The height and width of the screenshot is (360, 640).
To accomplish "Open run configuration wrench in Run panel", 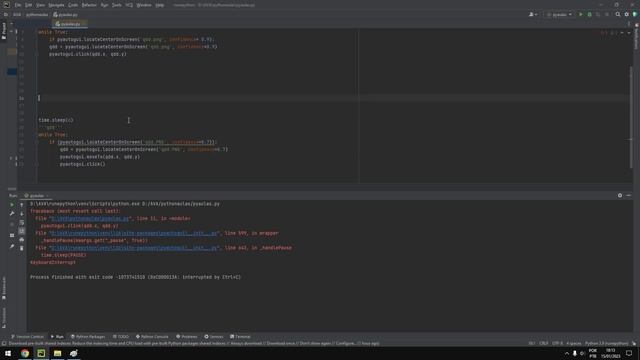I will [12, 213].
